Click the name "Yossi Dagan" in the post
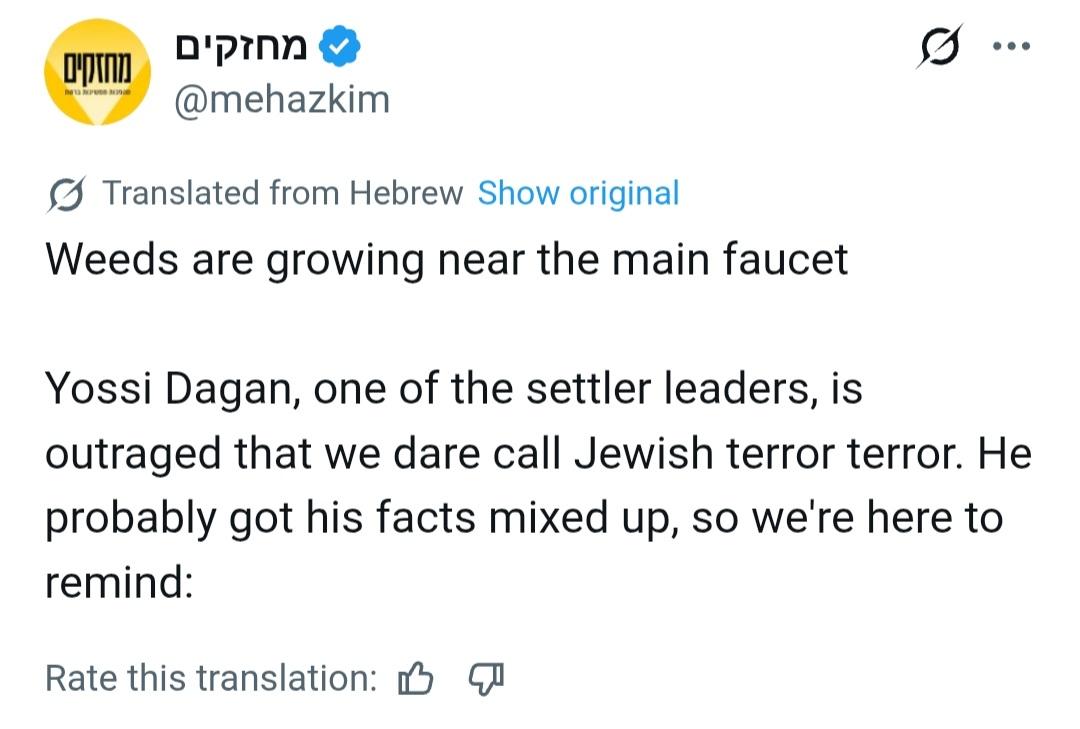 click(168, 390)
